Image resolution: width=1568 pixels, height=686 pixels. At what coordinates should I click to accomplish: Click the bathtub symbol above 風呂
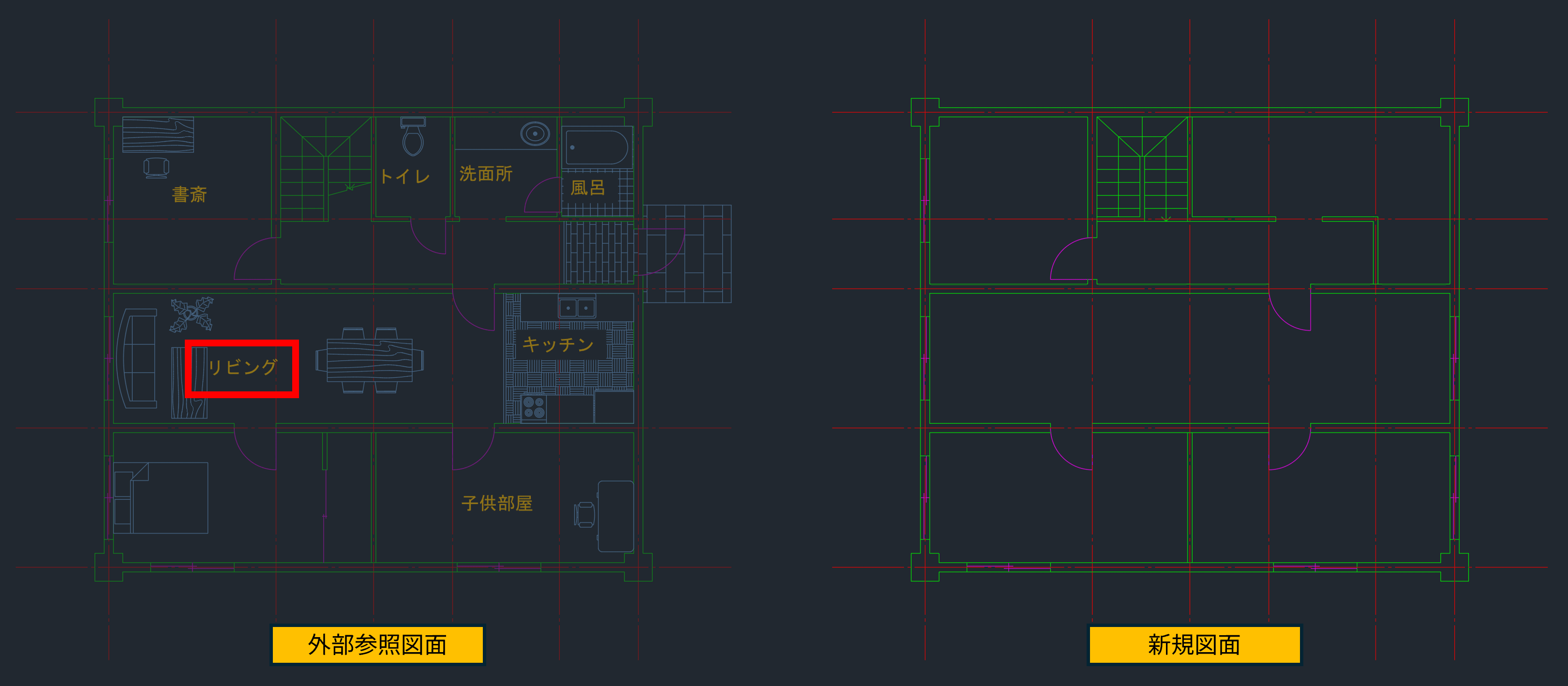[597, 147]
